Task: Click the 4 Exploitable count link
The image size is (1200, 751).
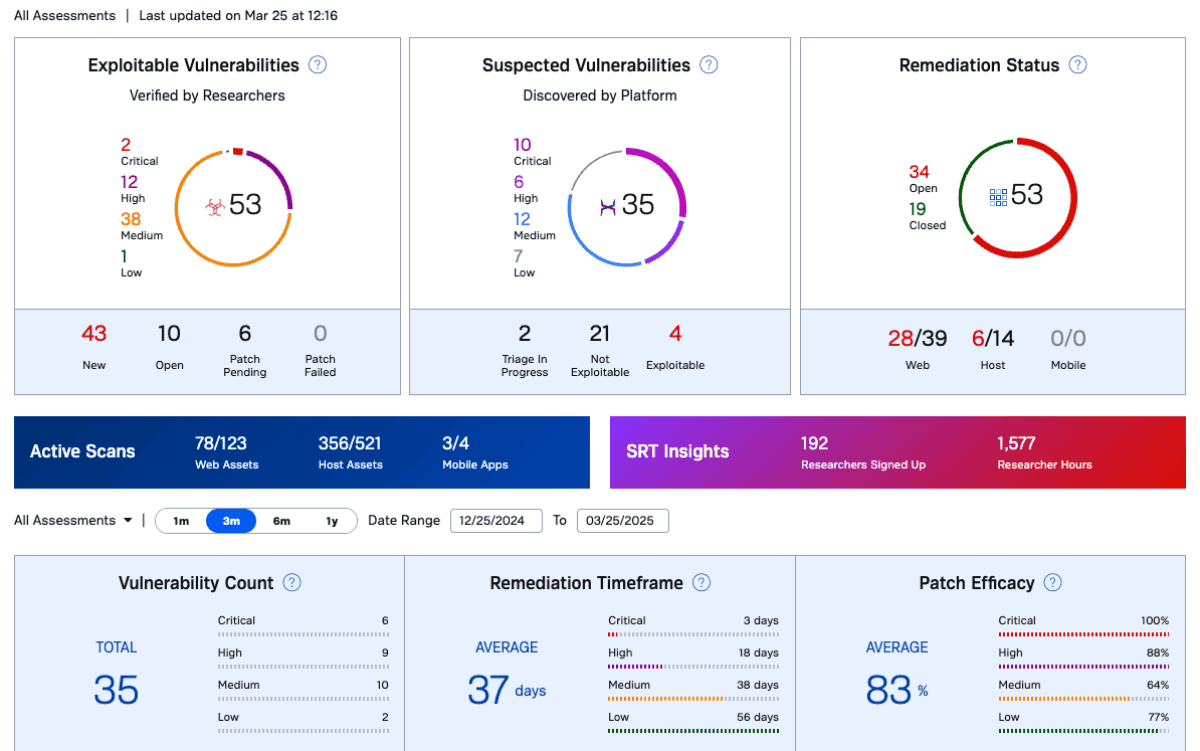Action: pos(675,334)
